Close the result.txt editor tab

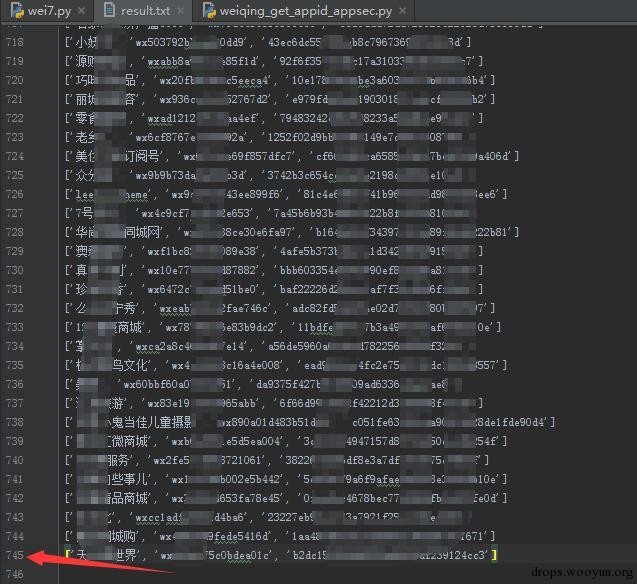pos(181,11)
